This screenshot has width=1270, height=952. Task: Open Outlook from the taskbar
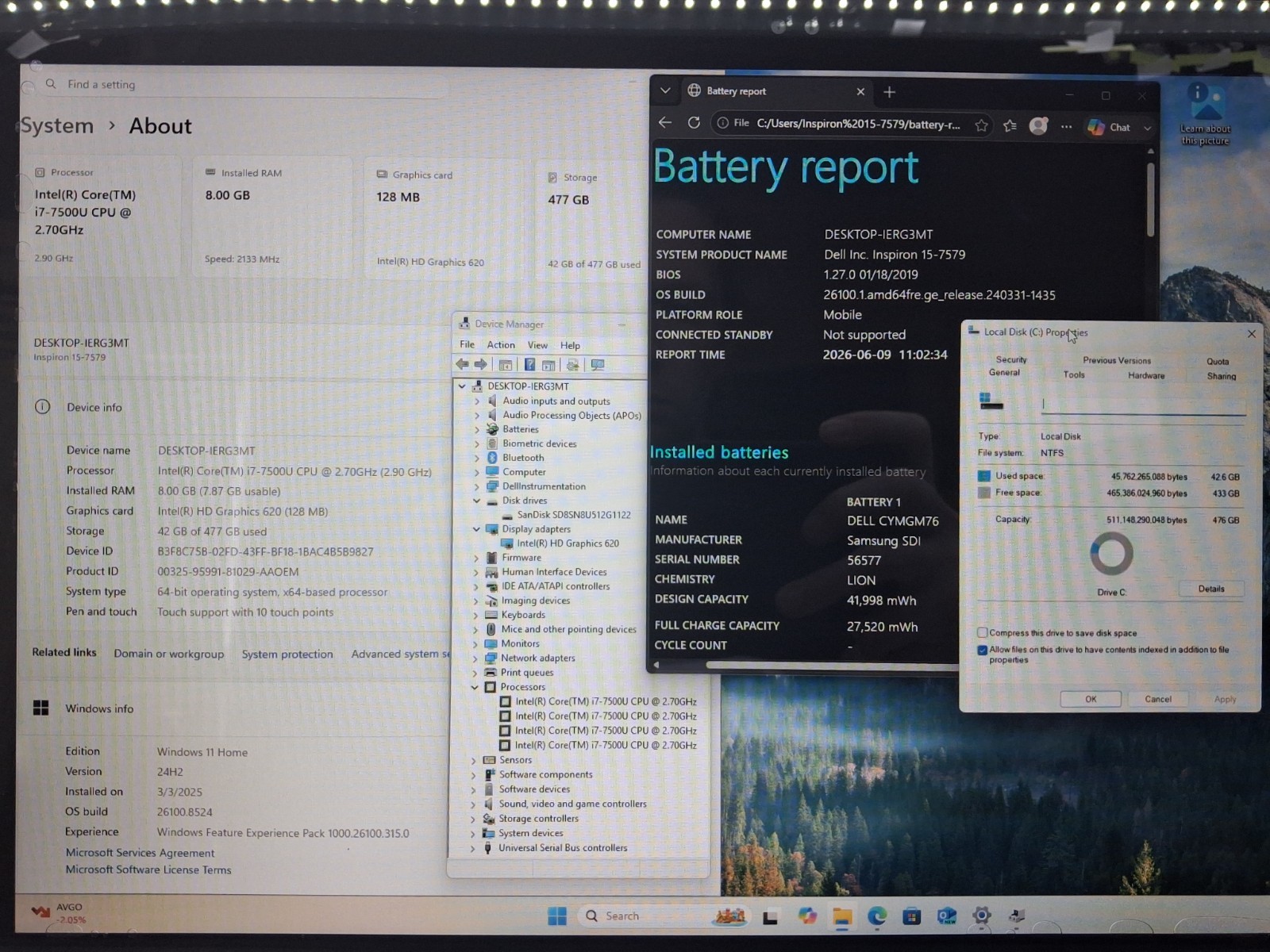pyautogui.click(x=947, y=917)
